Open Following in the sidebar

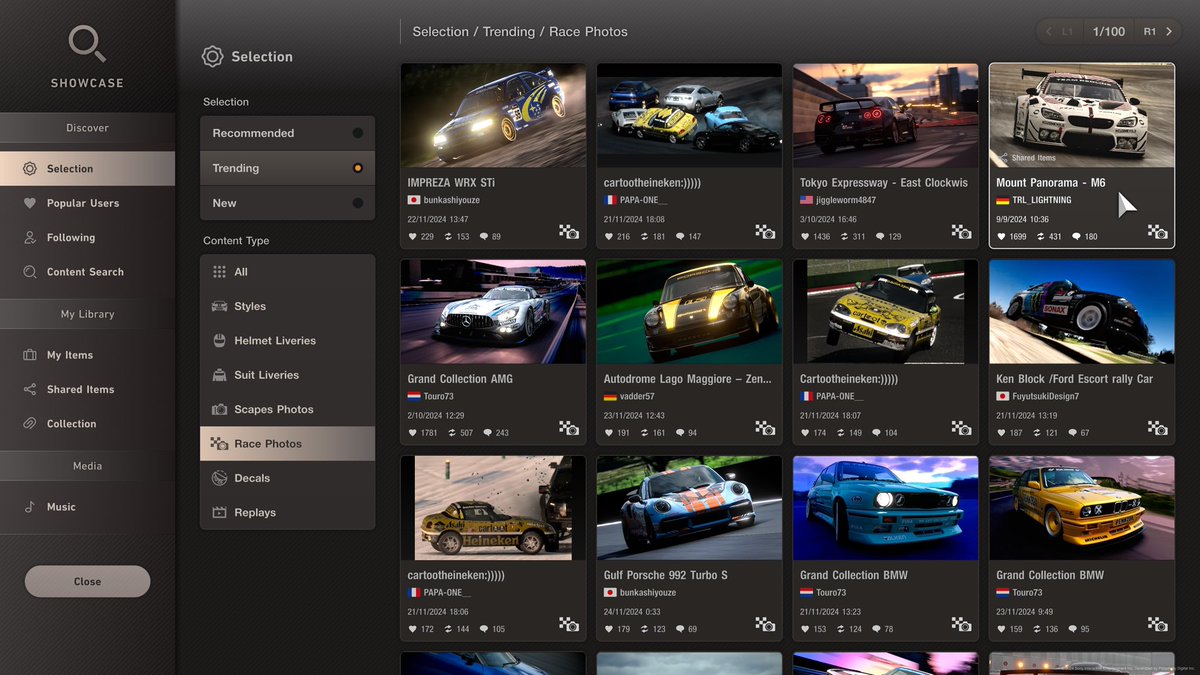pos(87,238)
